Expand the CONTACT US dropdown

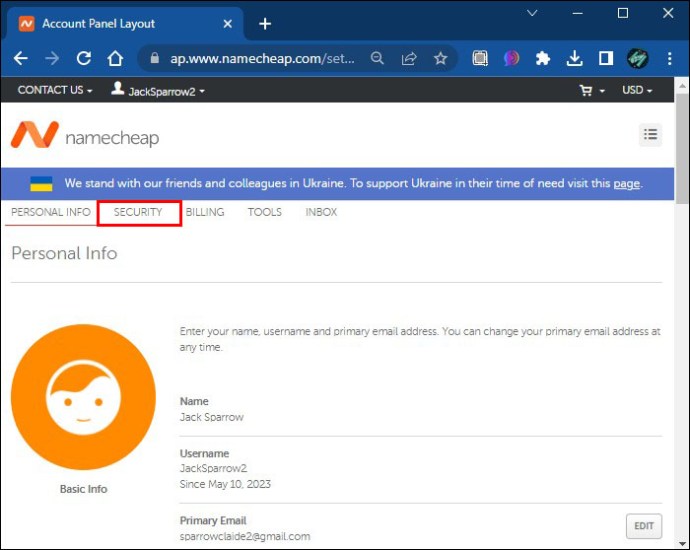[x=55, y=90]
